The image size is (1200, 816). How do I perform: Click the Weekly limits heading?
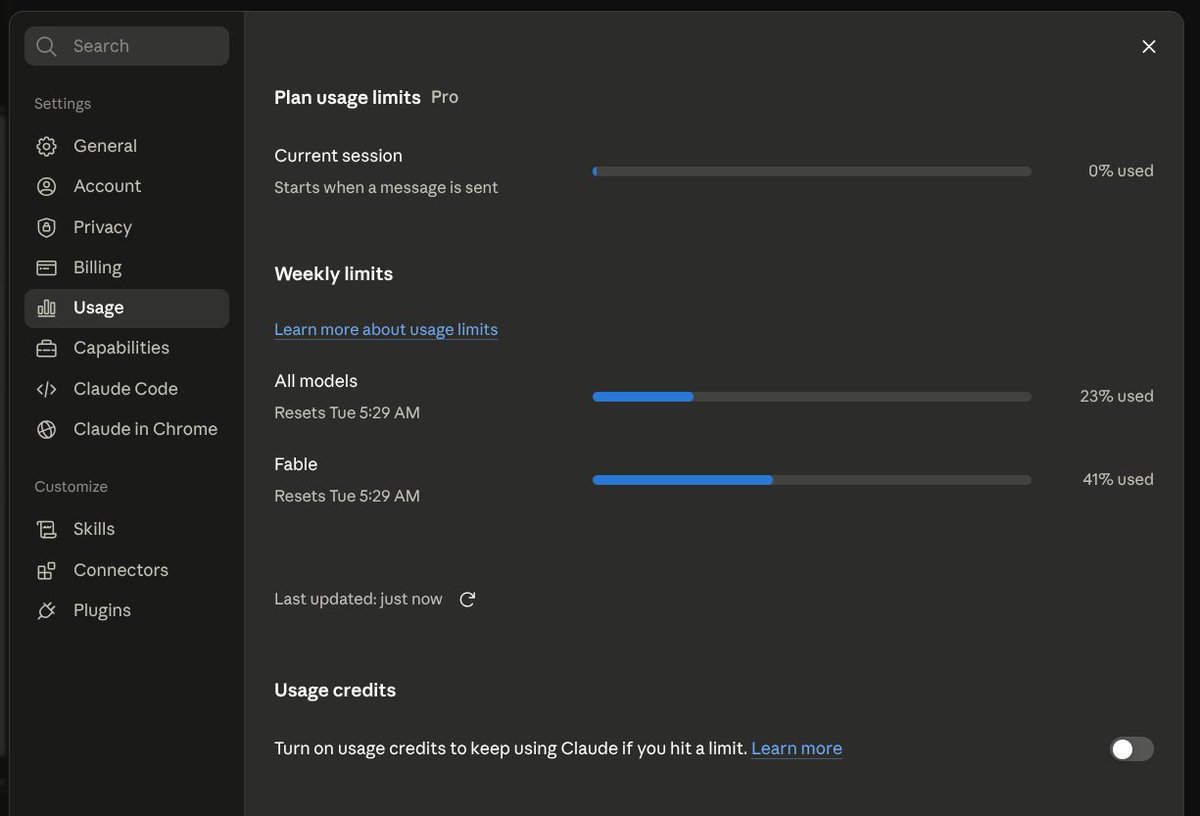(333, 274)
